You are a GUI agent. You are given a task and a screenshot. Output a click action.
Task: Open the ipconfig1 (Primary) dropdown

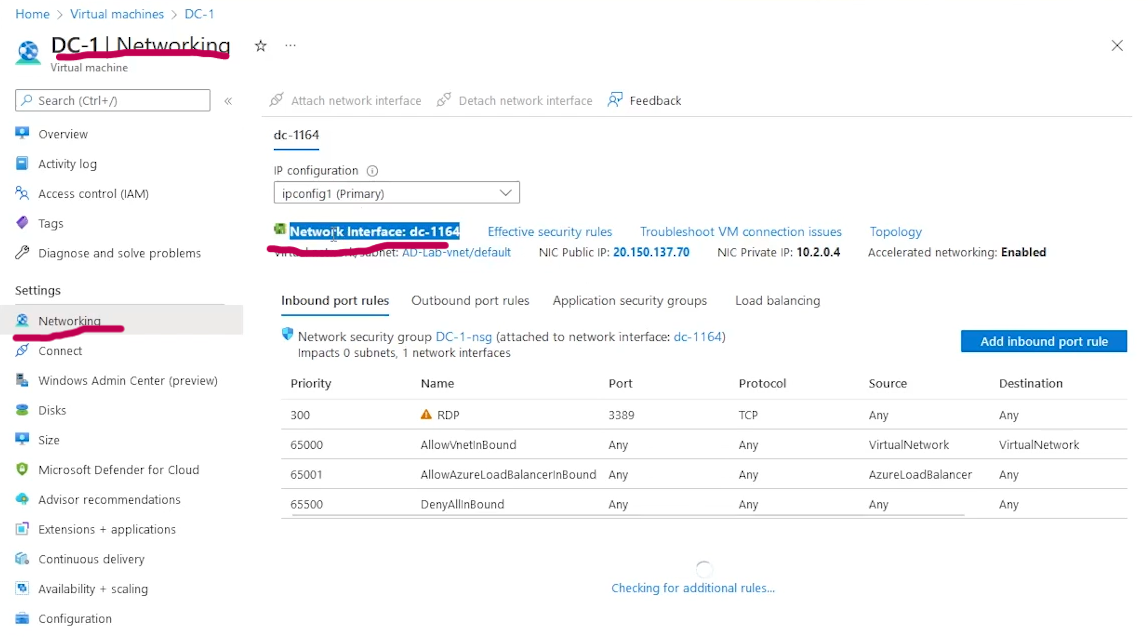pyautogui.click(x=397, y=193)
